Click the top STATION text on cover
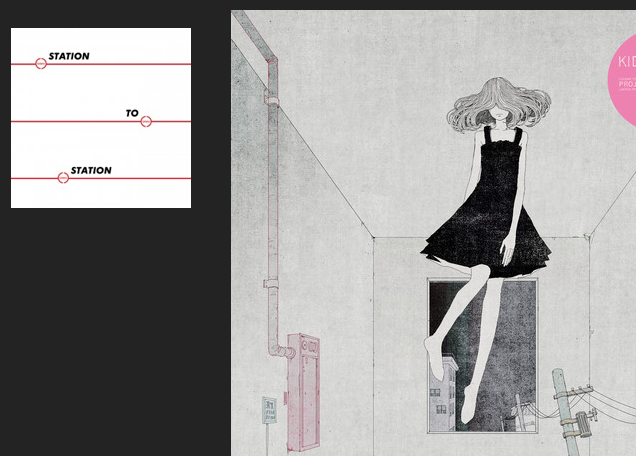The height and width of the screenshot is (456, 636). click(69, 56)
